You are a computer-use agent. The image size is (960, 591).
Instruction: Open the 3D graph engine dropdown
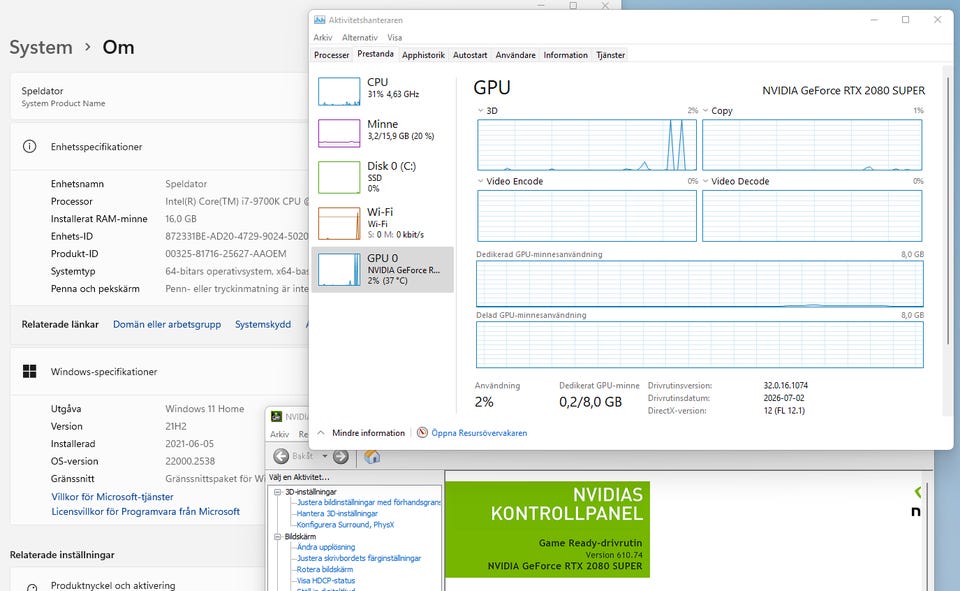[x=481, y=111]
